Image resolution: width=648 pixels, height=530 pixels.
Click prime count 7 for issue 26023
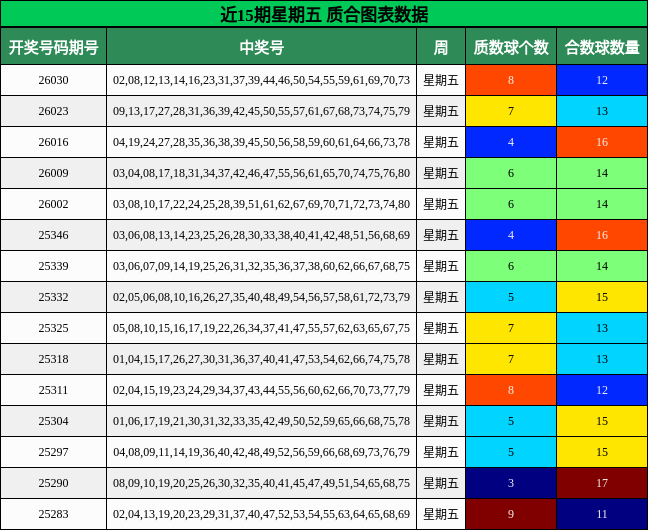point(511,111)
